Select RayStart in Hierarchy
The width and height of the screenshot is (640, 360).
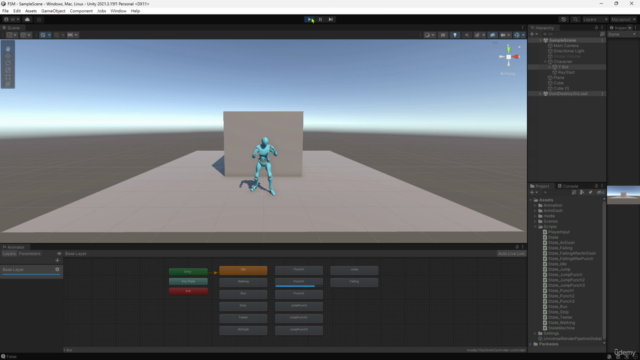tap(566, 72)
